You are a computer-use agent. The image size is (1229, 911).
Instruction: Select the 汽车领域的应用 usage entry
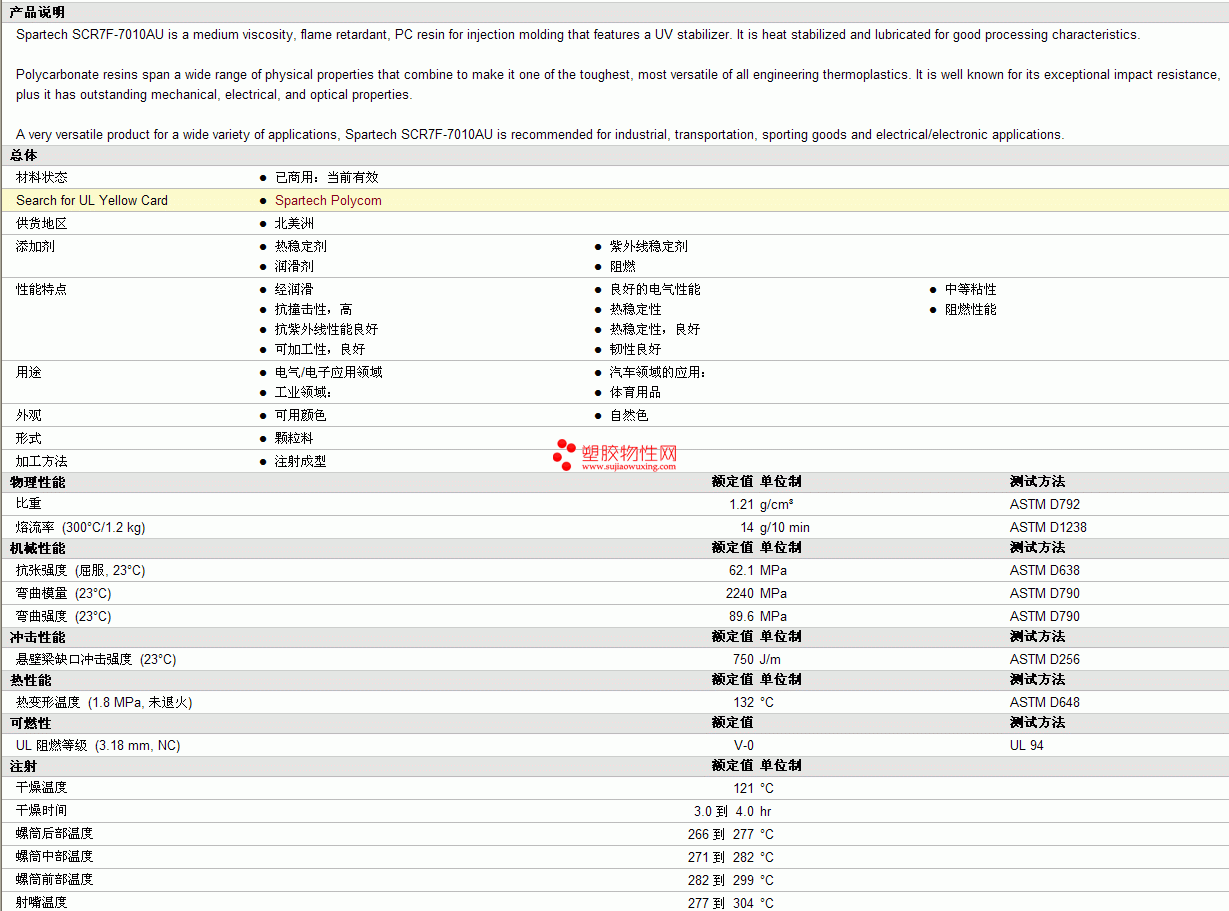tap(659, 372)
